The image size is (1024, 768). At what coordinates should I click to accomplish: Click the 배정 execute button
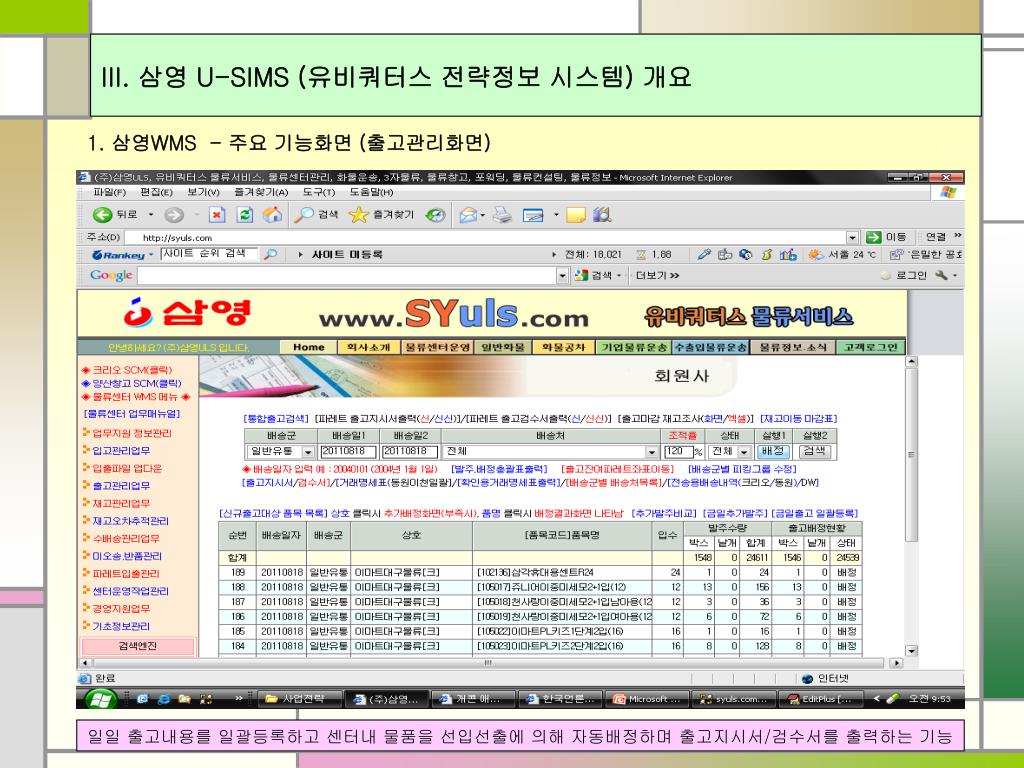pyautogui.click(x=773, y=451)
